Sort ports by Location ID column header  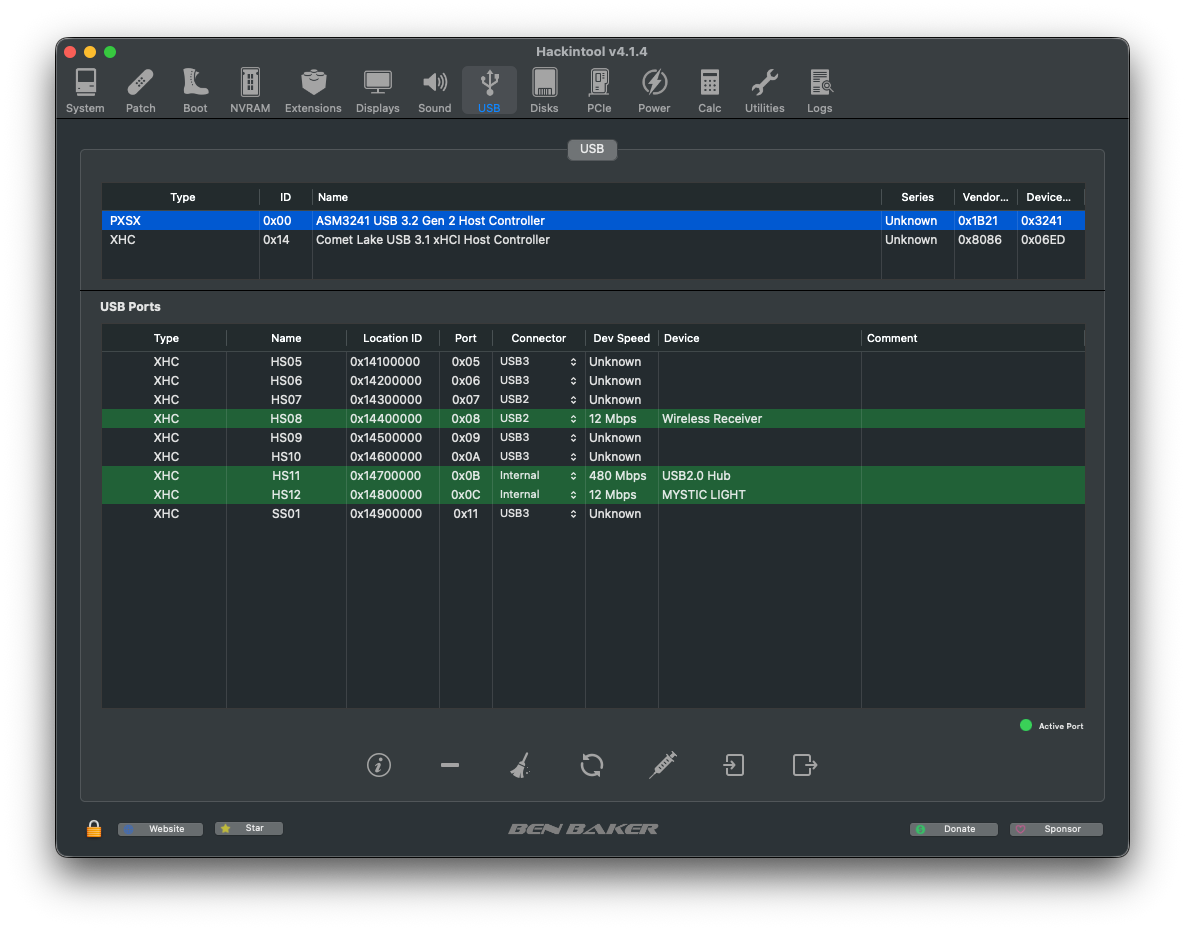pyautogui.click(x=392, y=338)
